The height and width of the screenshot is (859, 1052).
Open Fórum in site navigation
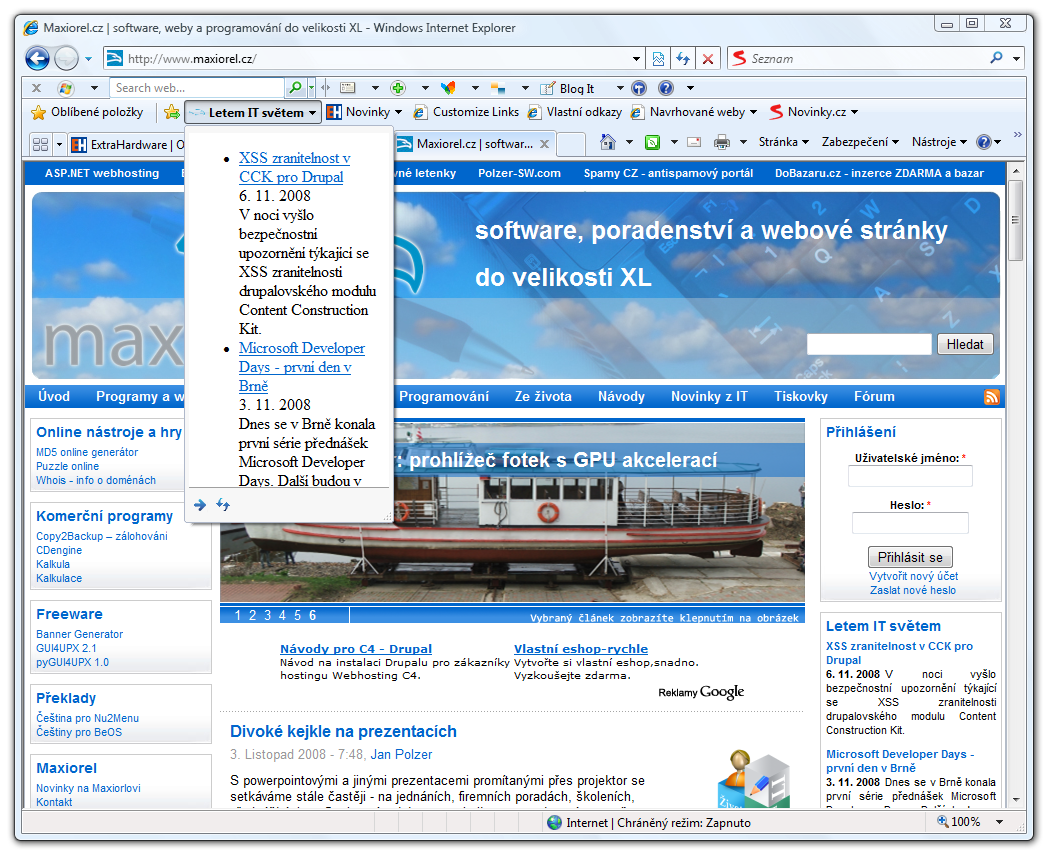tap(874, 397)
